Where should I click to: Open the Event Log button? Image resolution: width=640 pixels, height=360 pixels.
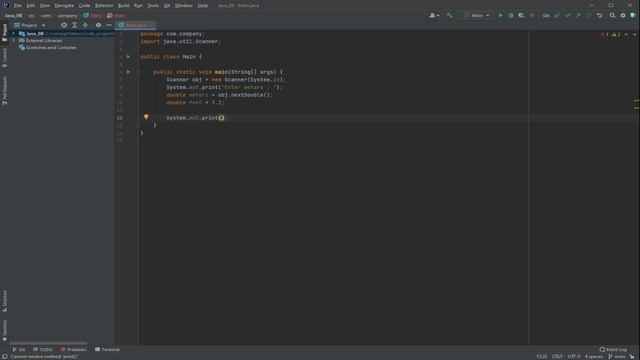[613, 349]
